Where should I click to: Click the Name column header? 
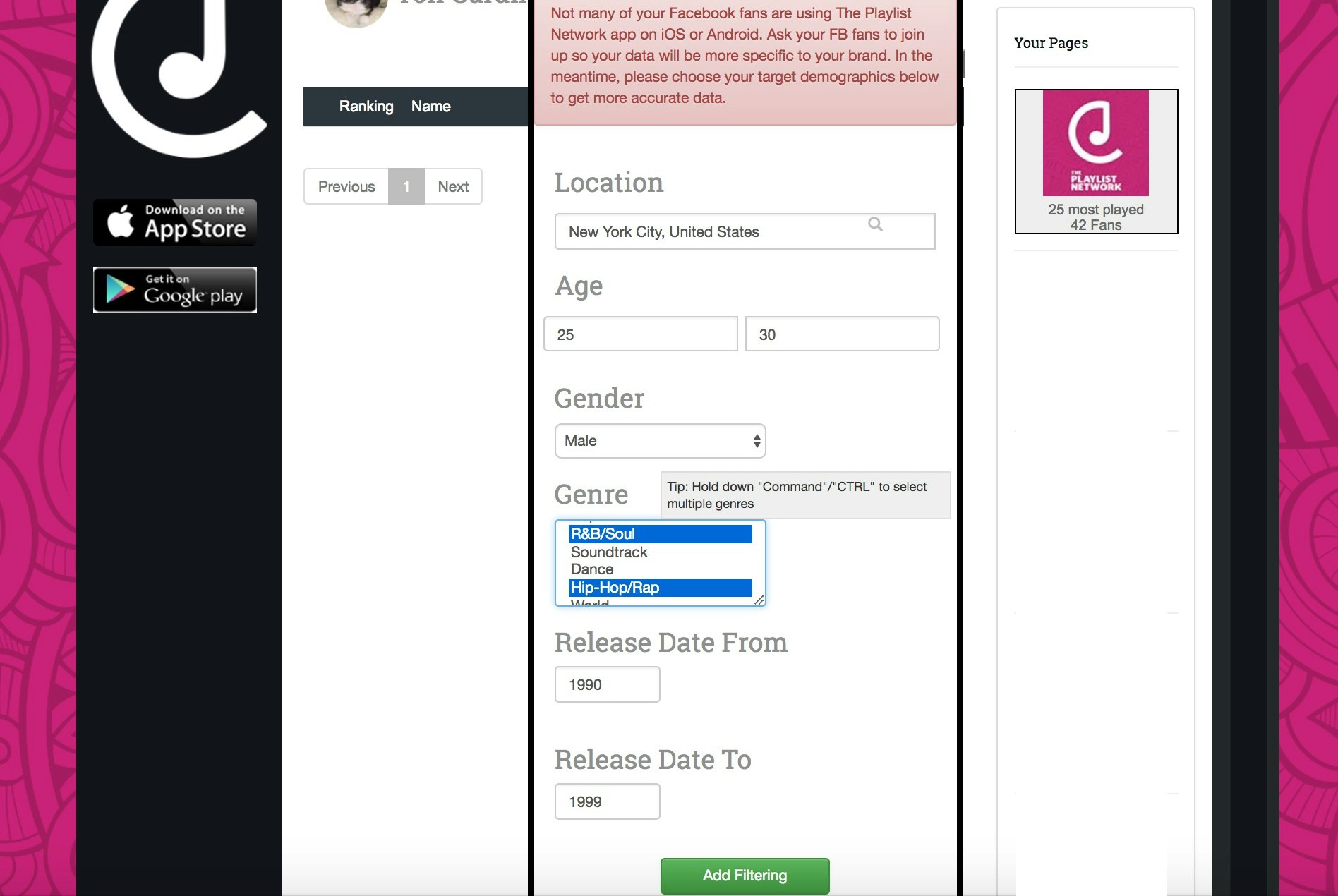tap(430, 107)
